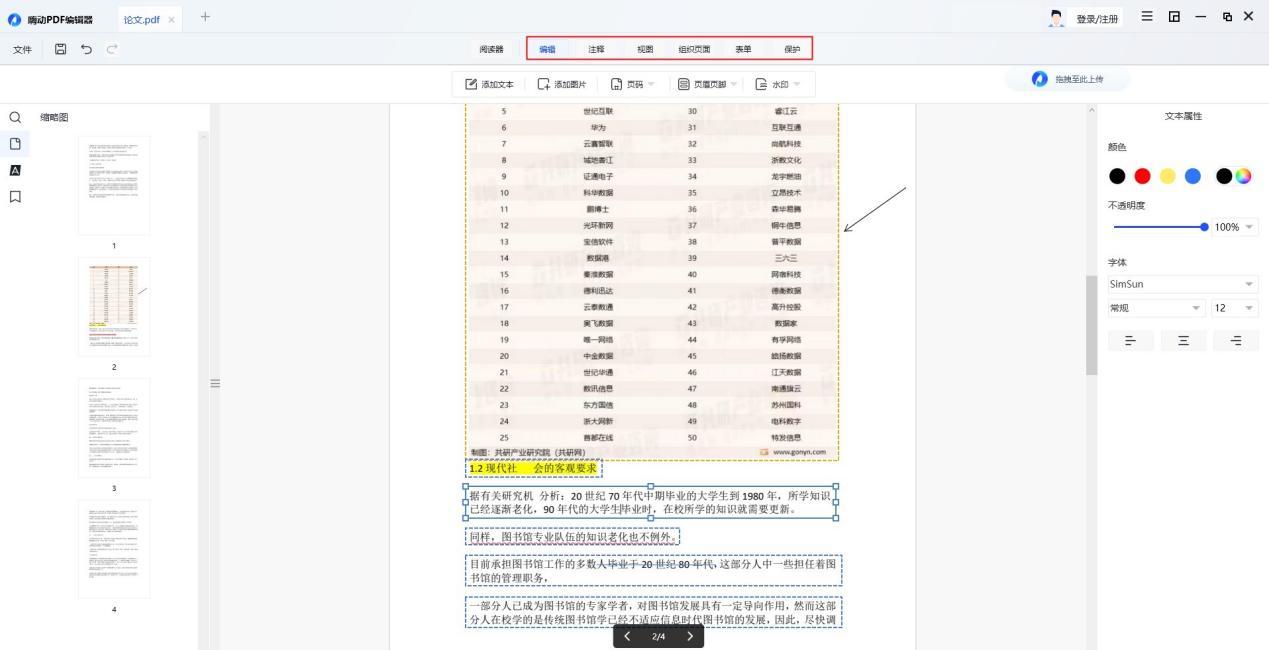
Task: Open the text outline sidebar icon
Action: point(15,170)
